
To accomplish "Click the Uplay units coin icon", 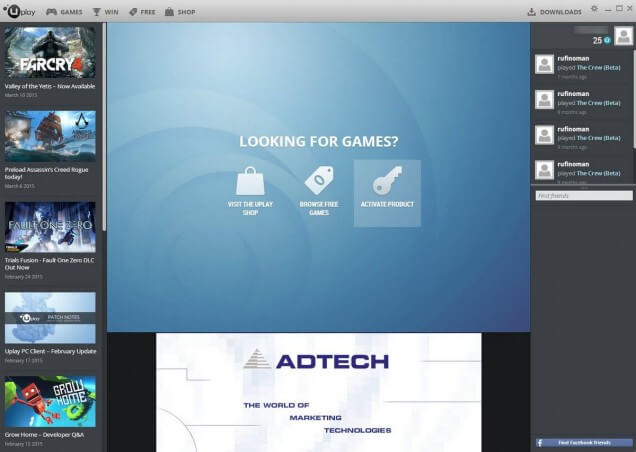I will [x=607, y=40].
